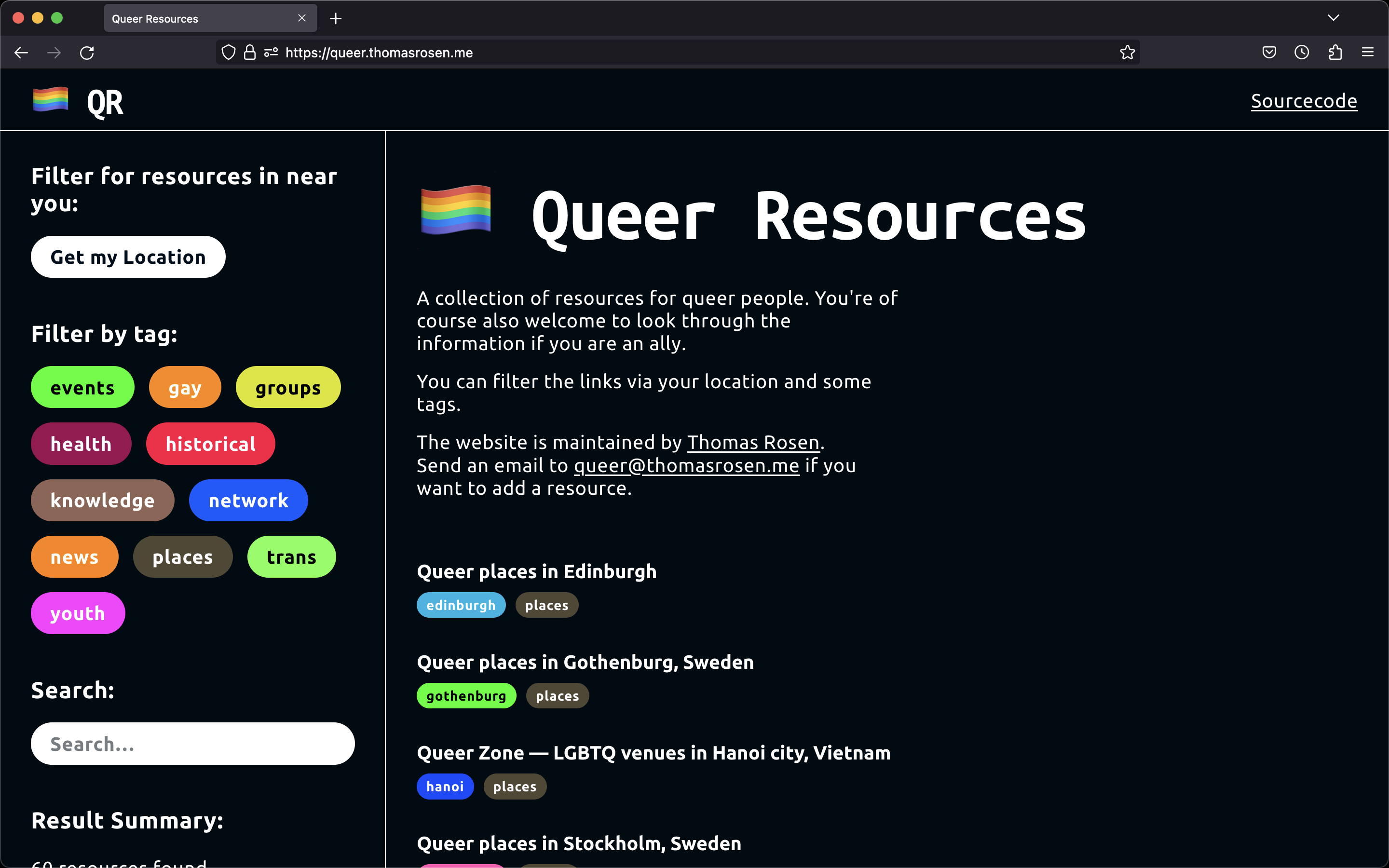Click the gothenburg tag badge

(x=466, y=696)
